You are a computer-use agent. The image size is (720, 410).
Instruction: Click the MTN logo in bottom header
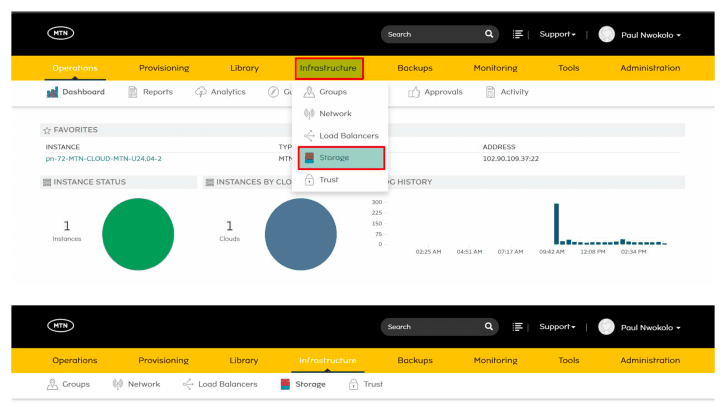click(x=61, y=326)
